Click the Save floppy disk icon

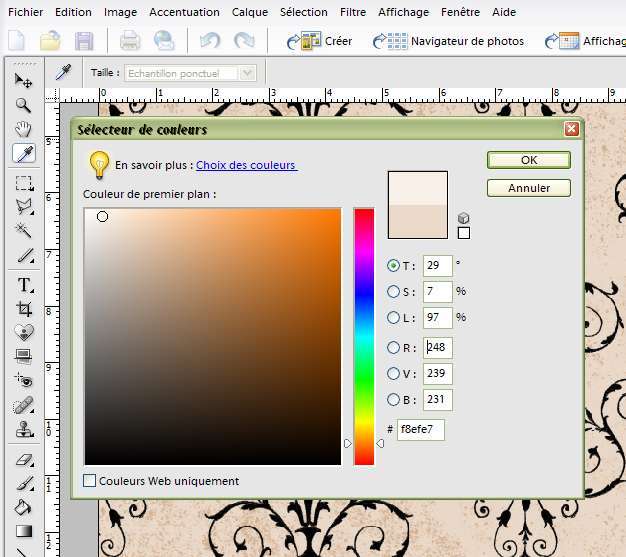tap(84, 41)
